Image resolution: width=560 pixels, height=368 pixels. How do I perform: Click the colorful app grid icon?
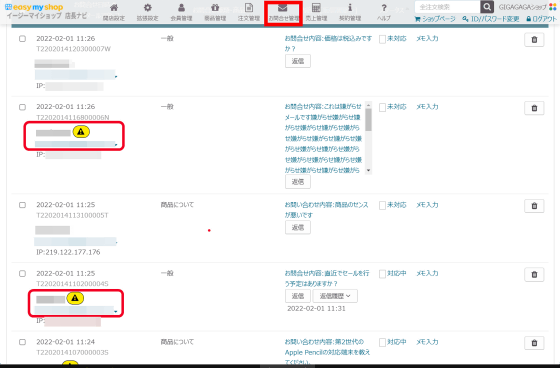(552, 7)
